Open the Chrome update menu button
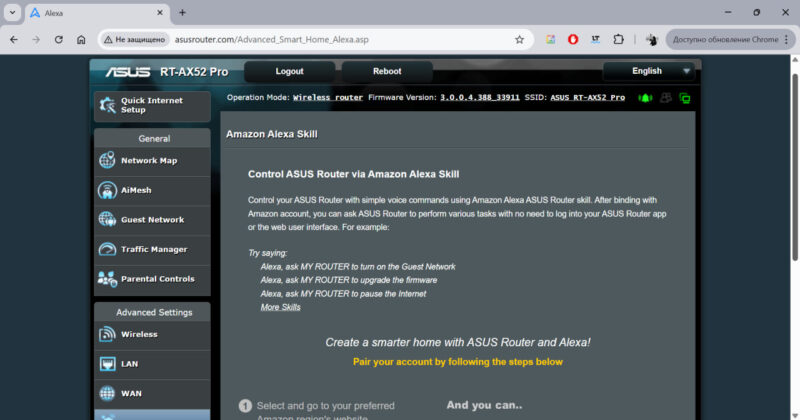 [731, 39]
